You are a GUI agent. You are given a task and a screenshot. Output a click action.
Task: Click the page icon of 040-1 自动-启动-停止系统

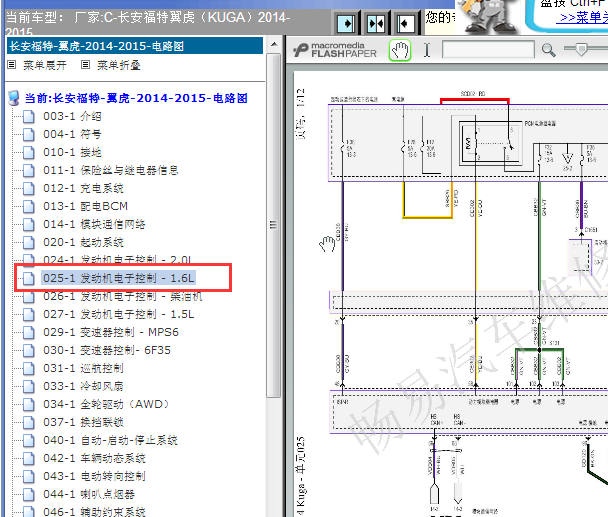28,441
